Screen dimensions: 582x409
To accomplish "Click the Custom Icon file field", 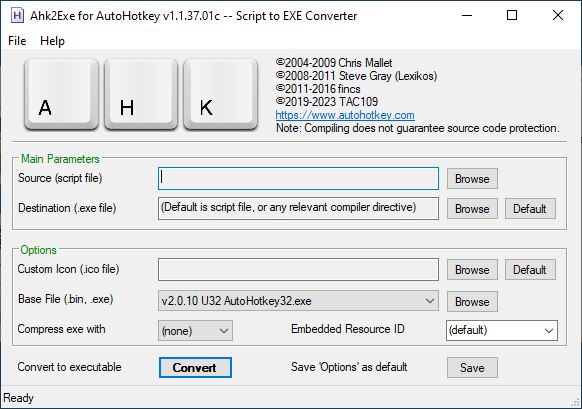I will [298, 269].
